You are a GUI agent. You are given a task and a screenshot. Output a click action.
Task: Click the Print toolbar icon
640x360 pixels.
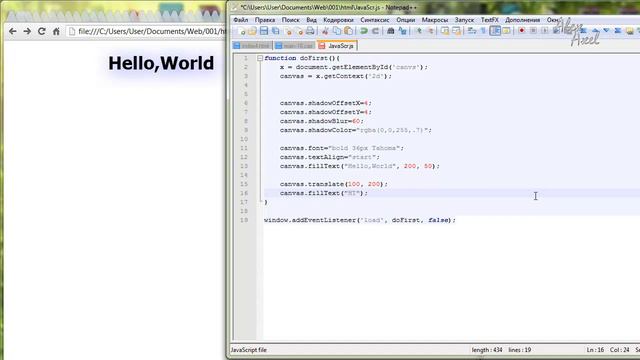pyautogui.click(x=310, y=31)
